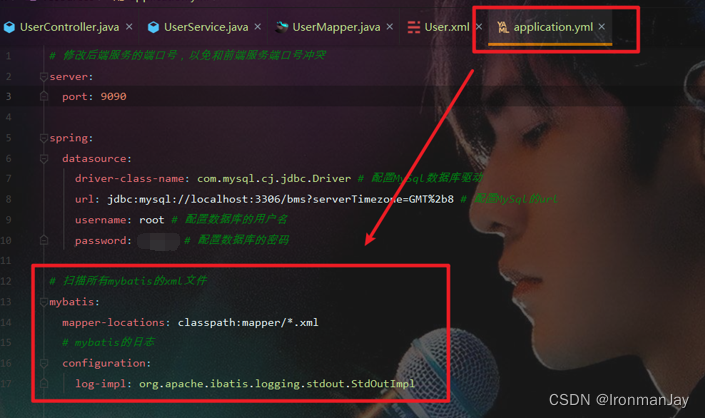
Task: Switch to the UserController.java tab
Action: pyautogui.click(x=69, y=27)
